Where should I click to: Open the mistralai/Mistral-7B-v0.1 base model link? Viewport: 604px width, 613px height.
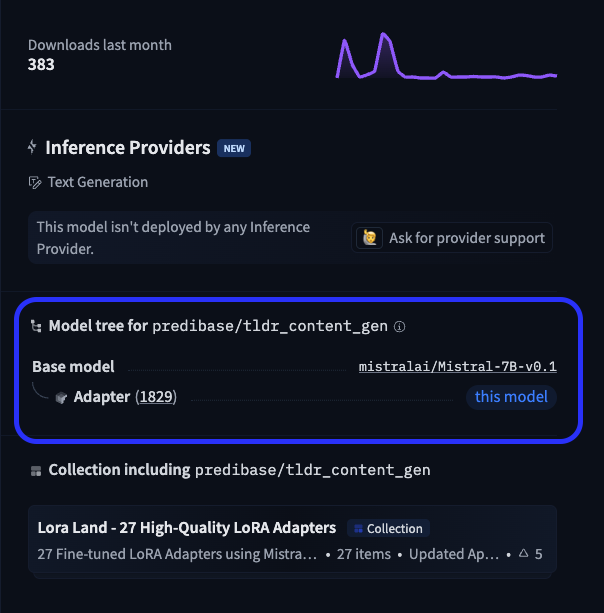tap(458, 366)
